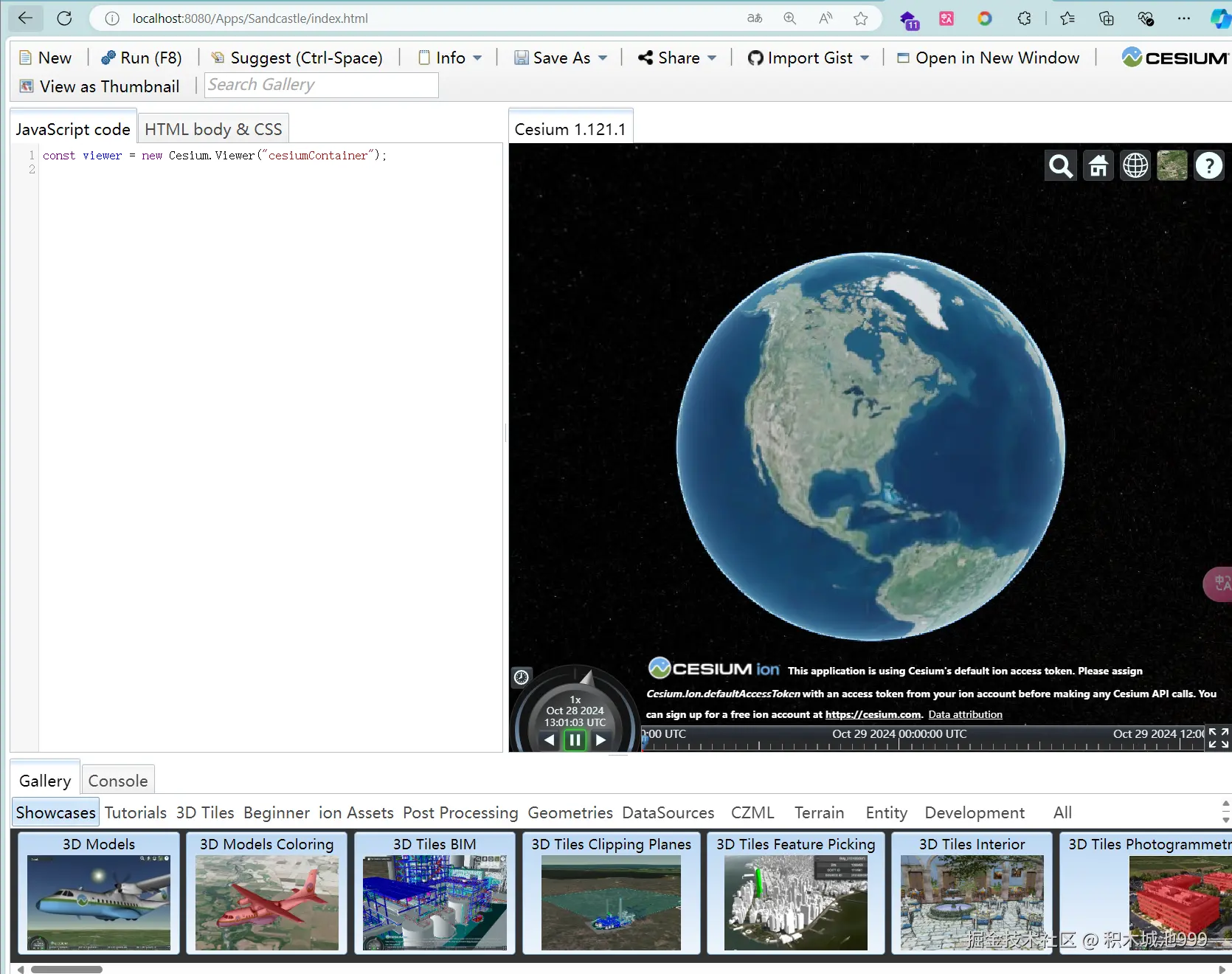Click the translate page icon
The height and width of the screenshot is (974, 1232).
tap(755, 18)
